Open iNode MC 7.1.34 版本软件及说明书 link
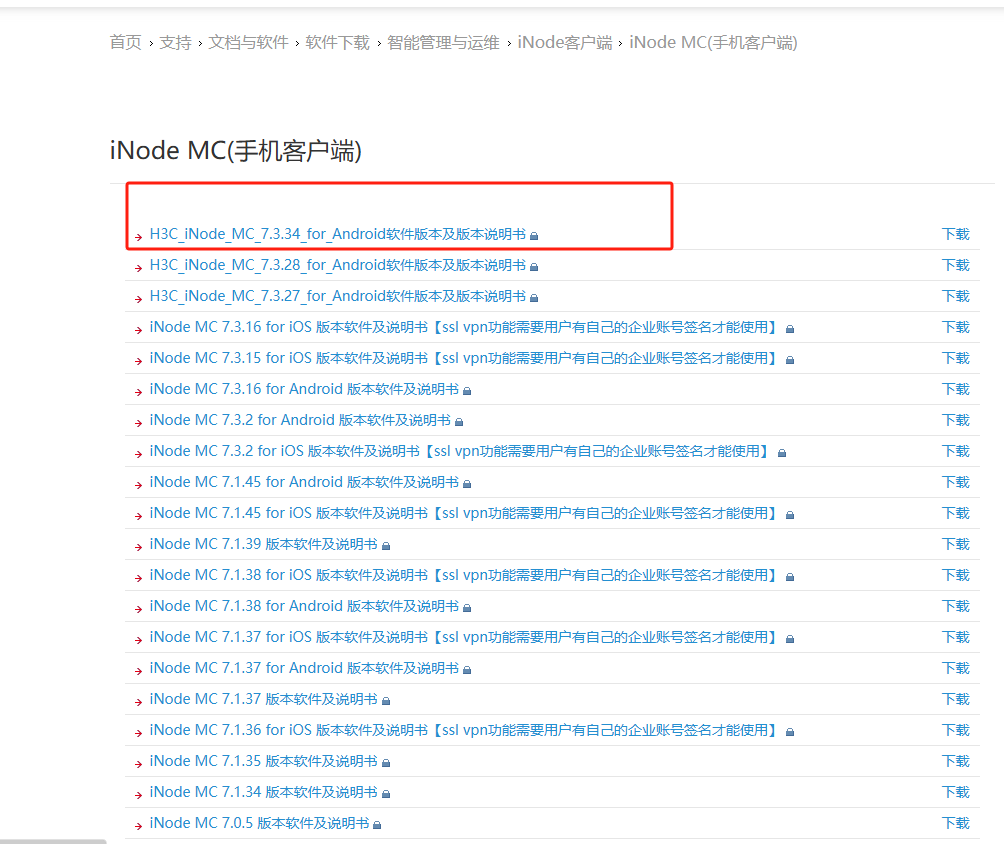 click(264, 792)
